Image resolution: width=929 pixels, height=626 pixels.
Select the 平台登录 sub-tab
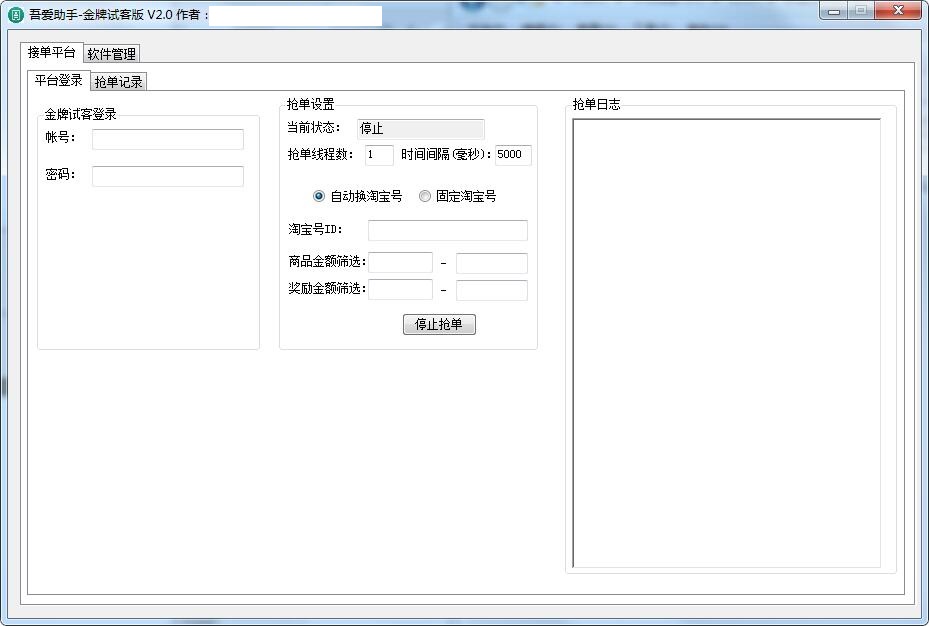pos(58,80)
